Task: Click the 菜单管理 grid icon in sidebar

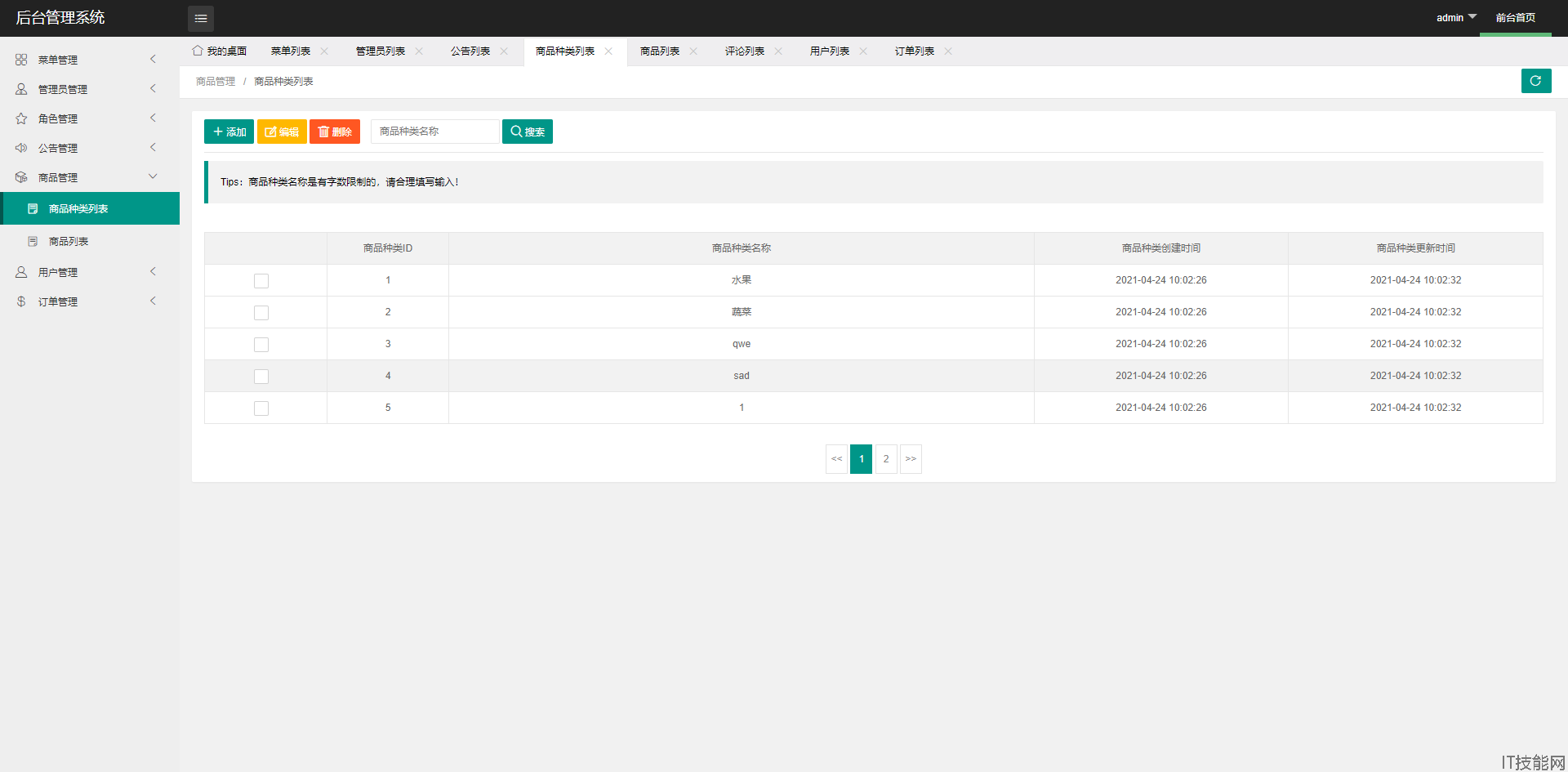Action: 21,60
